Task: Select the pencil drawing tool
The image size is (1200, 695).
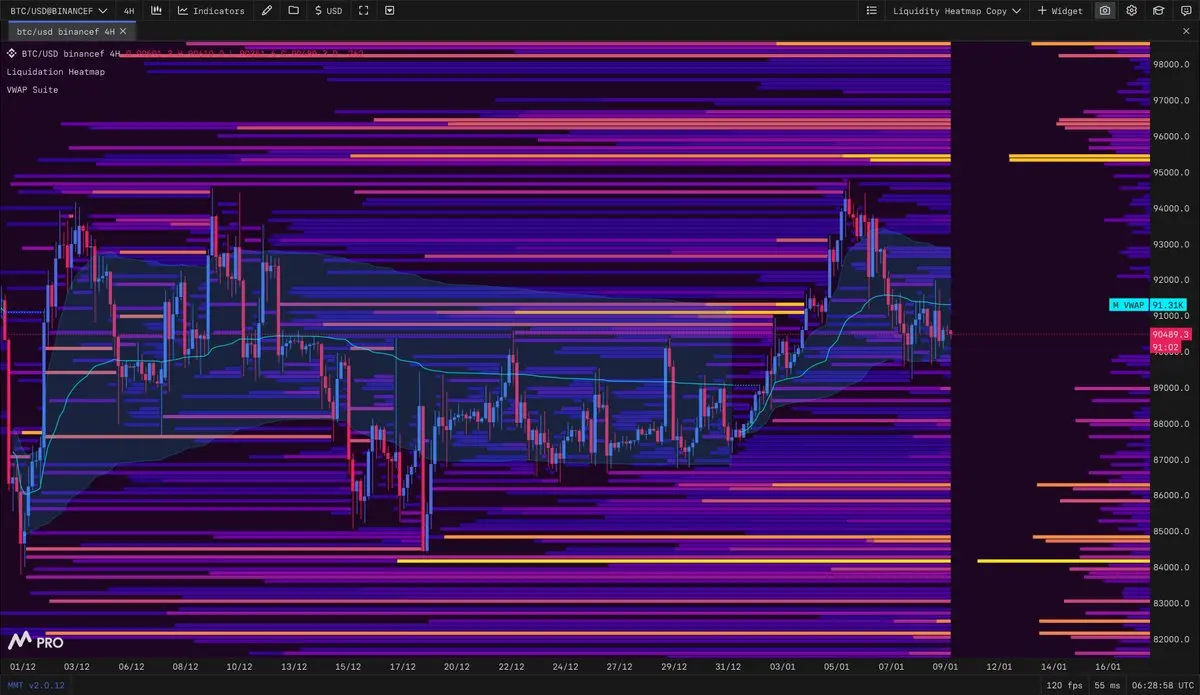Action: click(x=266, y=10)
